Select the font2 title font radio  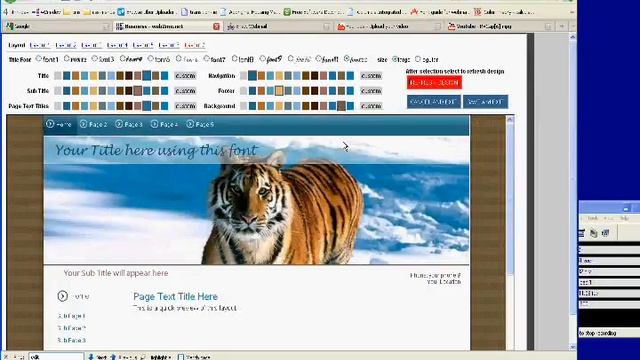(67, 59)
